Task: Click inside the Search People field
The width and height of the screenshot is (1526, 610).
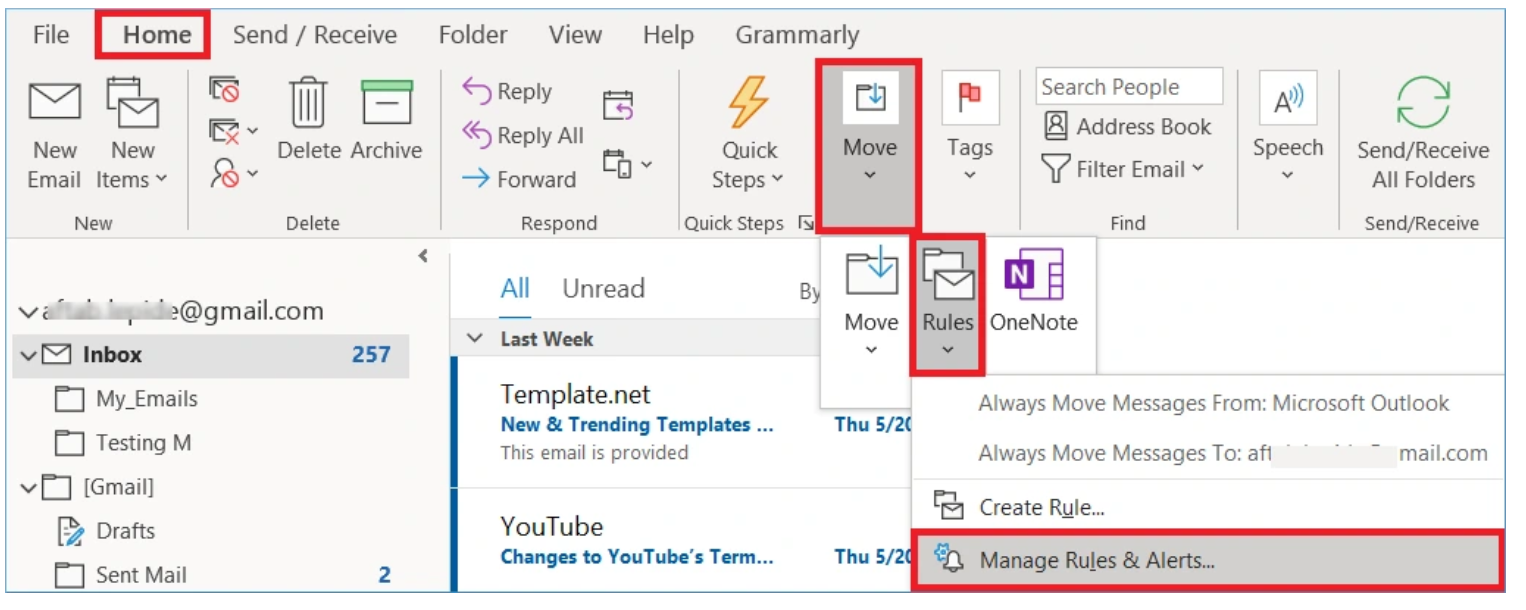Action: (x=1128, y=86)
